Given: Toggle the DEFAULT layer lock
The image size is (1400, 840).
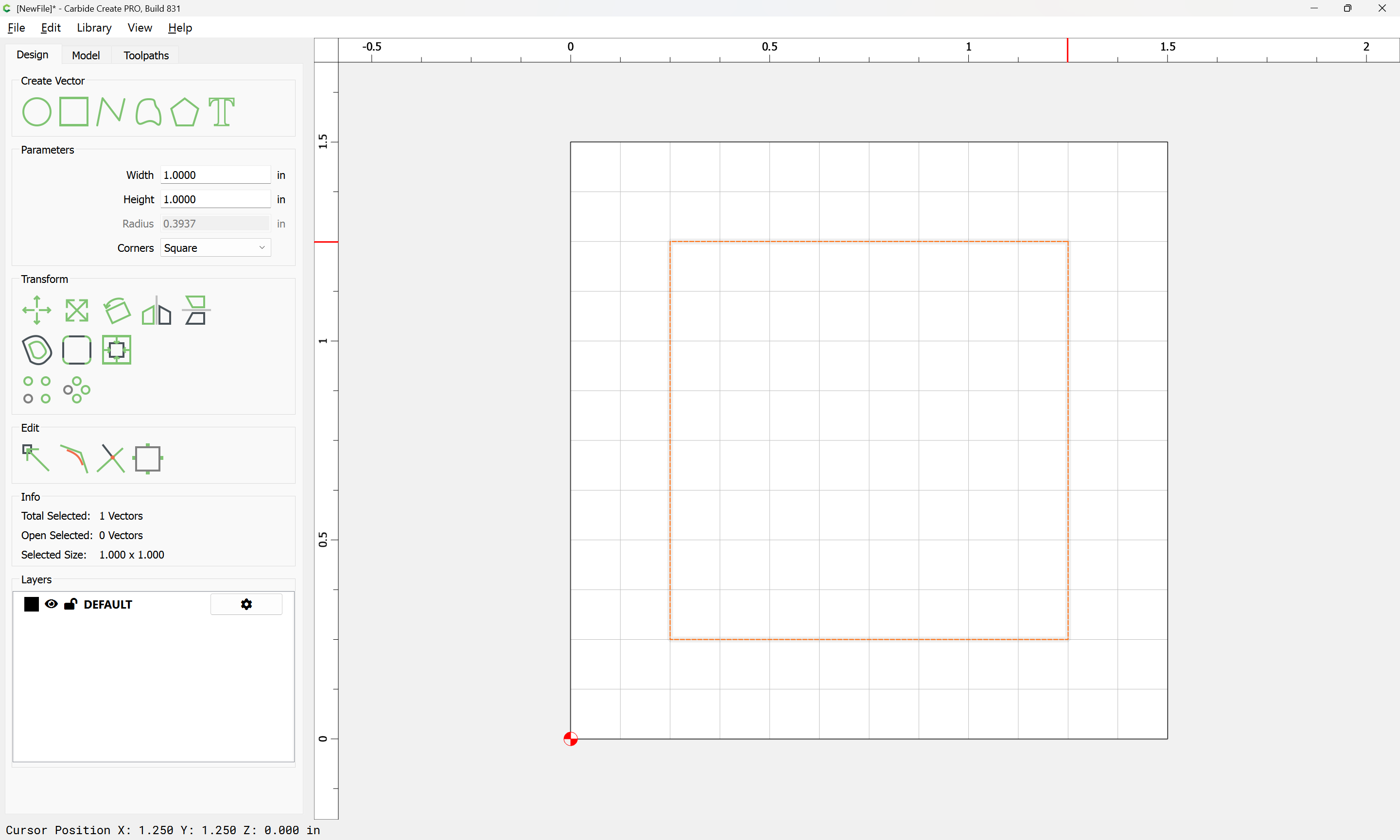Looking at the screenshot, I should (x=70, y=604).
